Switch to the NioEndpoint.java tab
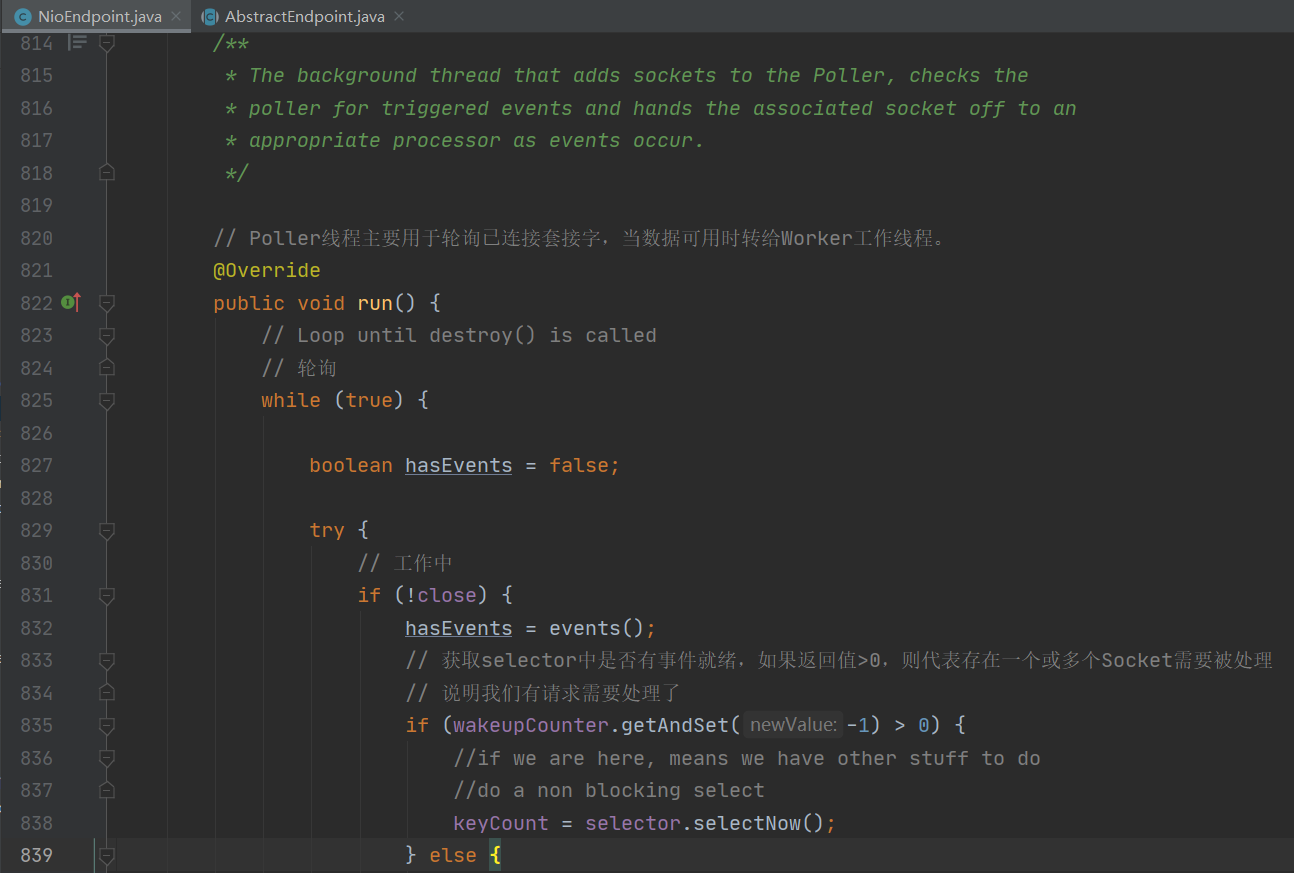Screen dimensions: 1294x873 point(98,17)
